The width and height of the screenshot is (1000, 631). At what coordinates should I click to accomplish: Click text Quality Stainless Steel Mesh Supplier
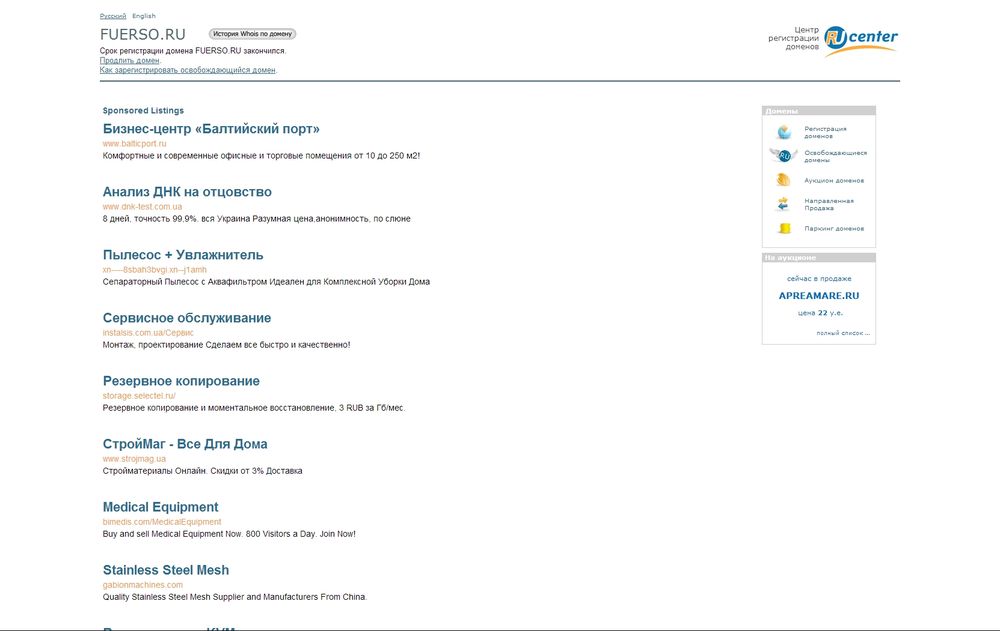point(235,597)
